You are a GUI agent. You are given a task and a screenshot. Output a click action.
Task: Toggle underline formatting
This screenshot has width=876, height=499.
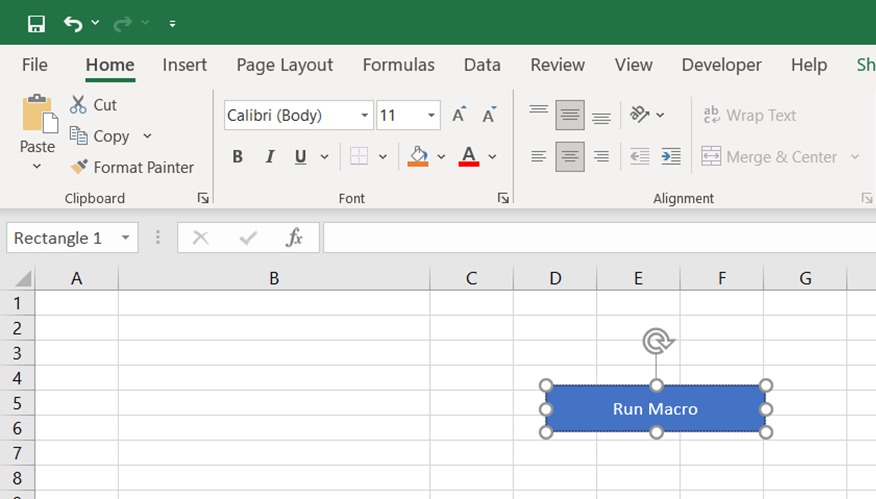point(301,156)
